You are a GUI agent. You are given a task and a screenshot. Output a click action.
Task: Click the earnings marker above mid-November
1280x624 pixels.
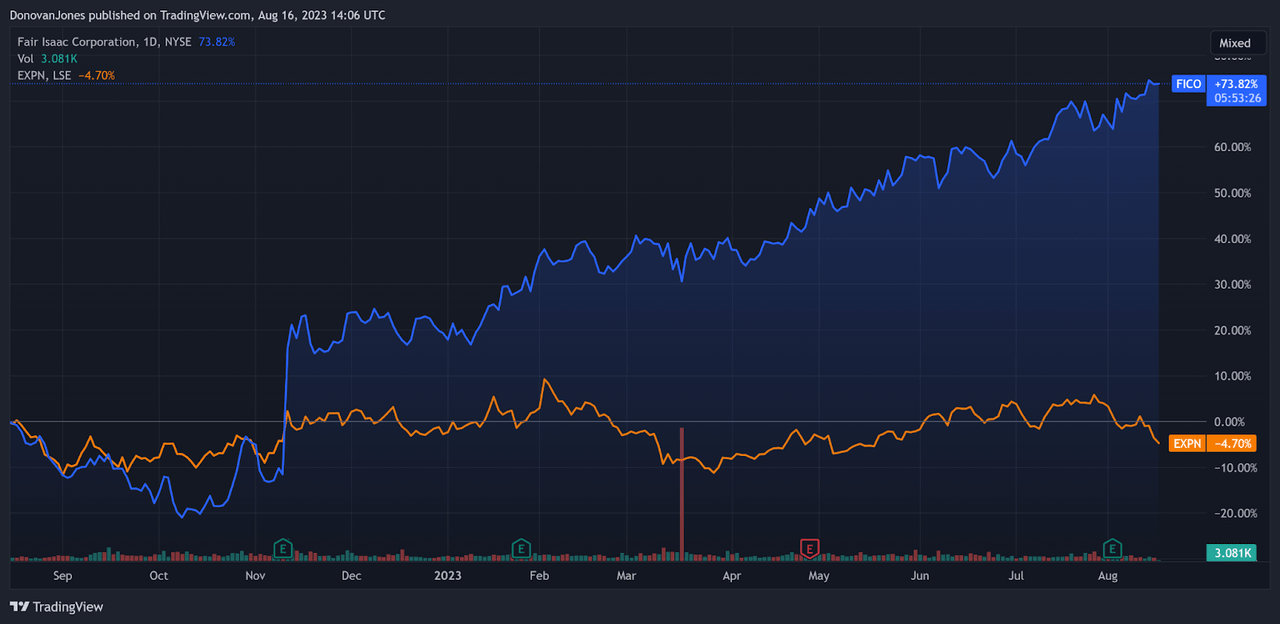[284, 547]
